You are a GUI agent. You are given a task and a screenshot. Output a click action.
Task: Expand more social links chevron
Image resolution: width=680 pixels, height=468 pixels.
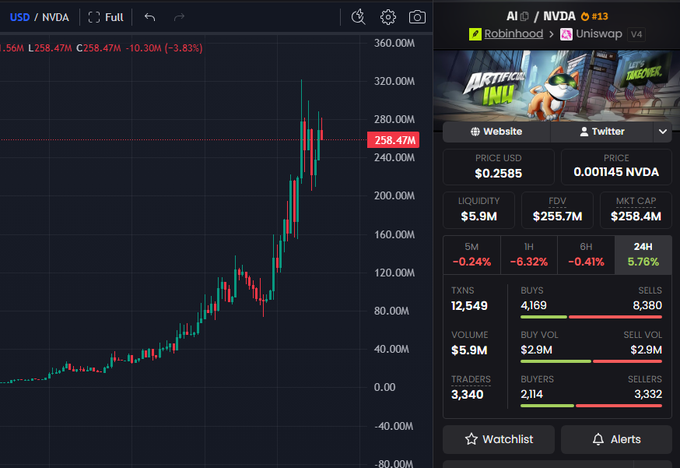(x=663, y=131)
